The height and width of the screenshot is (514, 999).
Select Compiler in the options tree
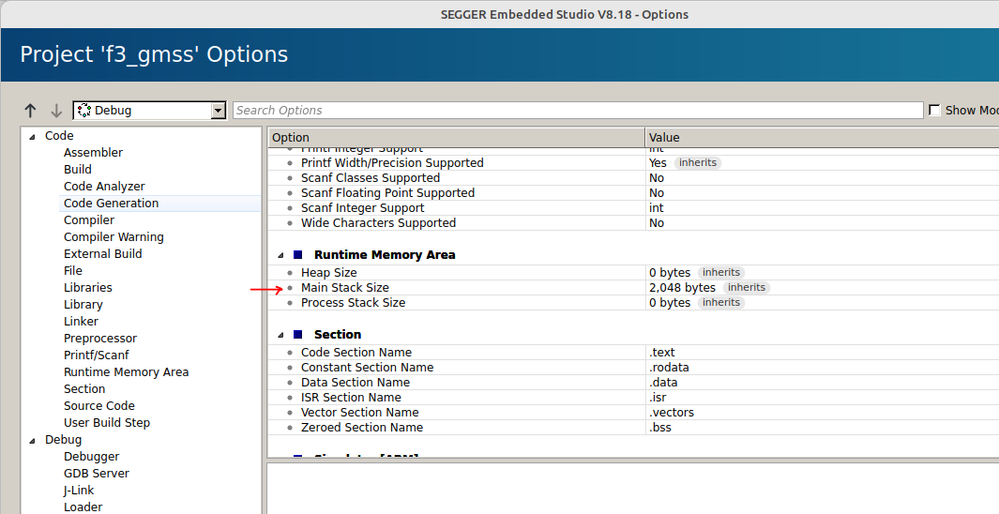pos(89,220)
